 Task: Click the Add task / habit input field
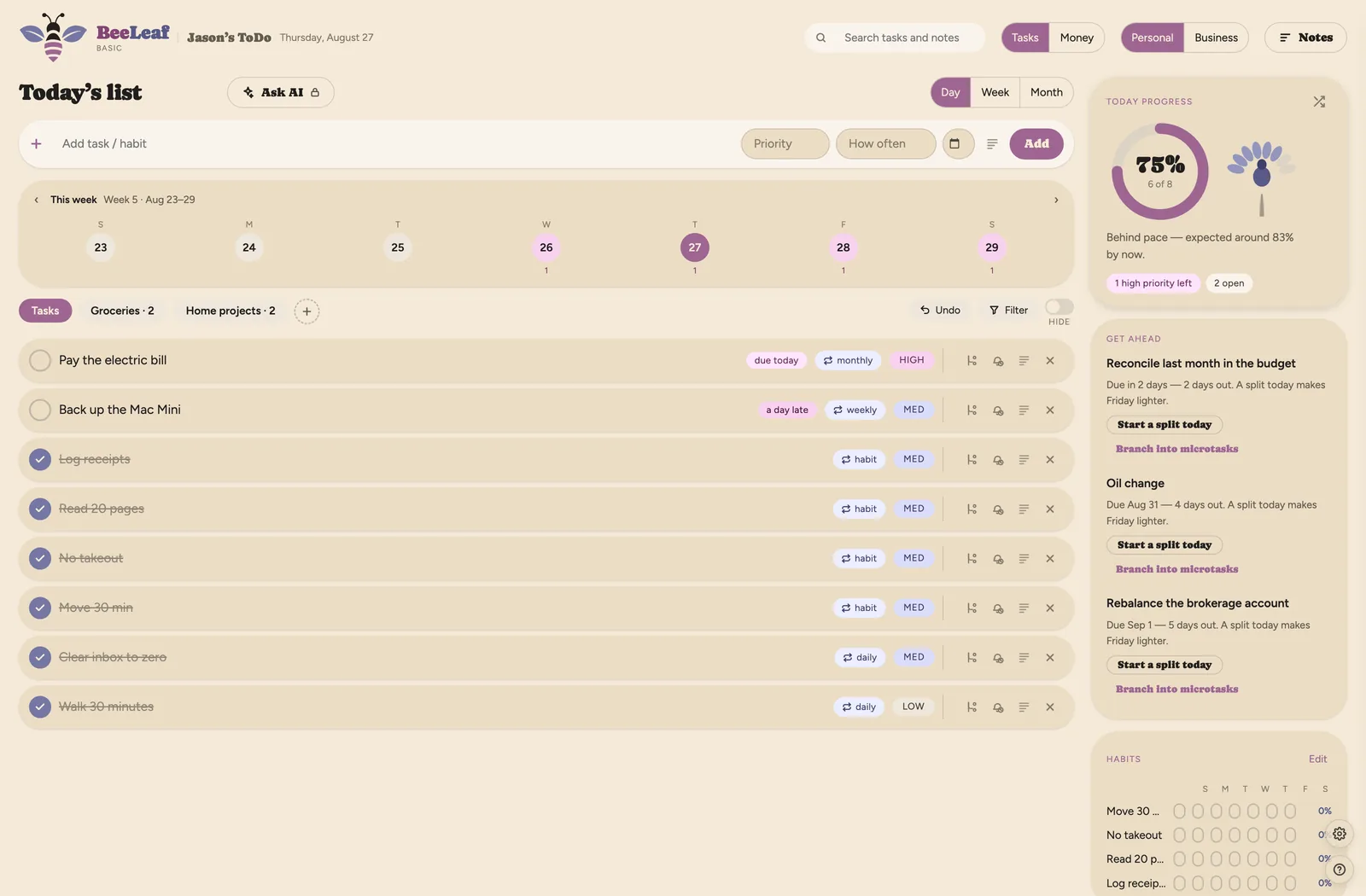[393, 143]
